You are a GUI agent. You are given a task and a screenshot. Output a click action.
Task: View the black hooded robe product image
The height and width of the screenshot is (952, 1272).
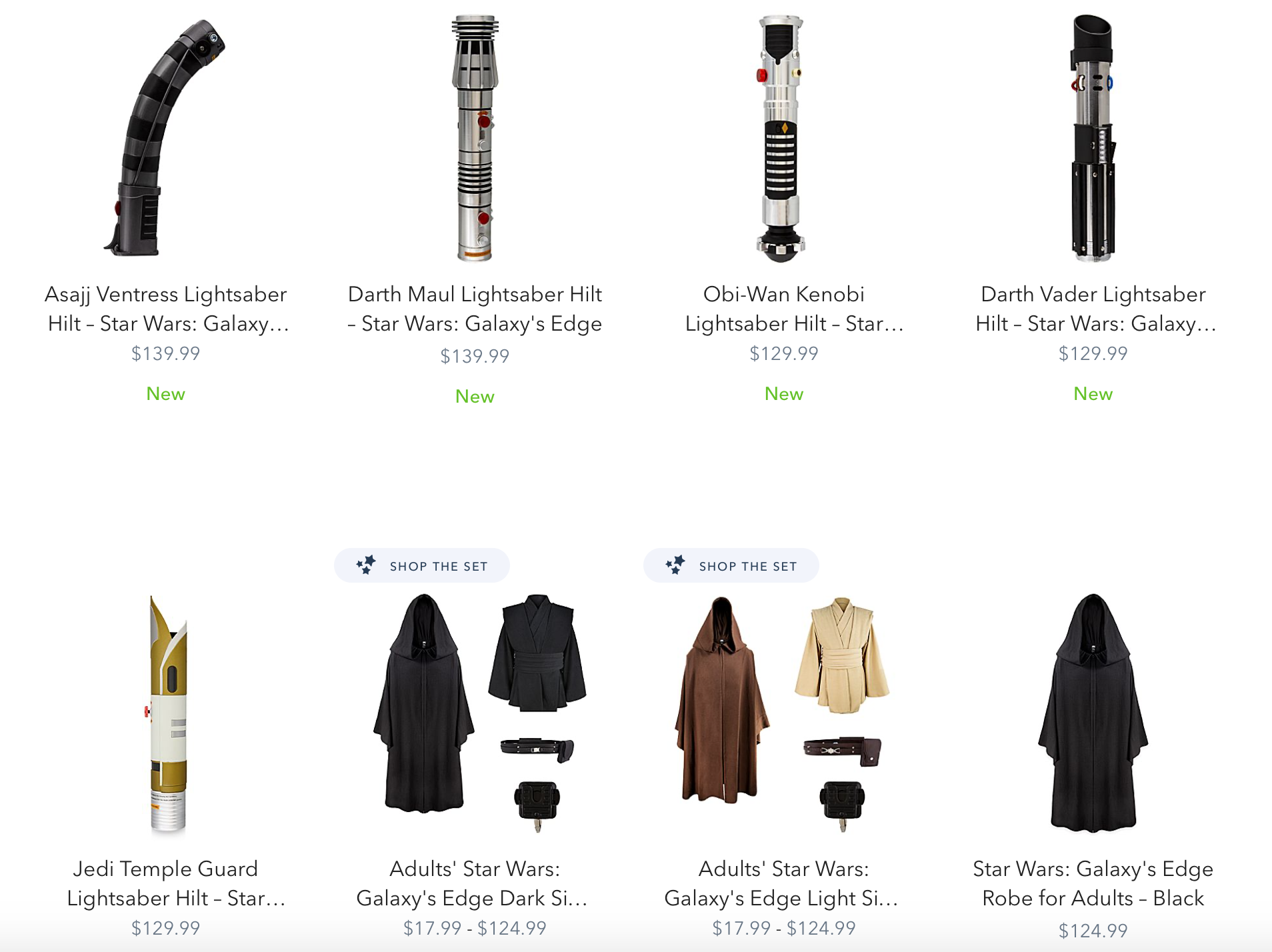click(1093, 713)
